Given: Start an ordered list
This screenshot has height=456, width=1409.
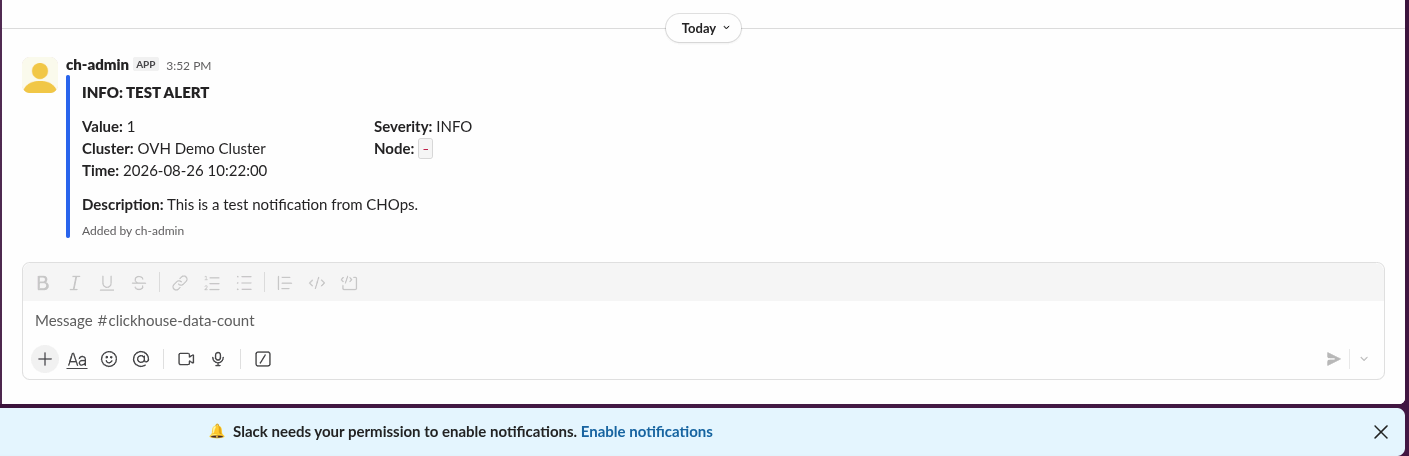Looking at the screenshot, I should [212, 283].
